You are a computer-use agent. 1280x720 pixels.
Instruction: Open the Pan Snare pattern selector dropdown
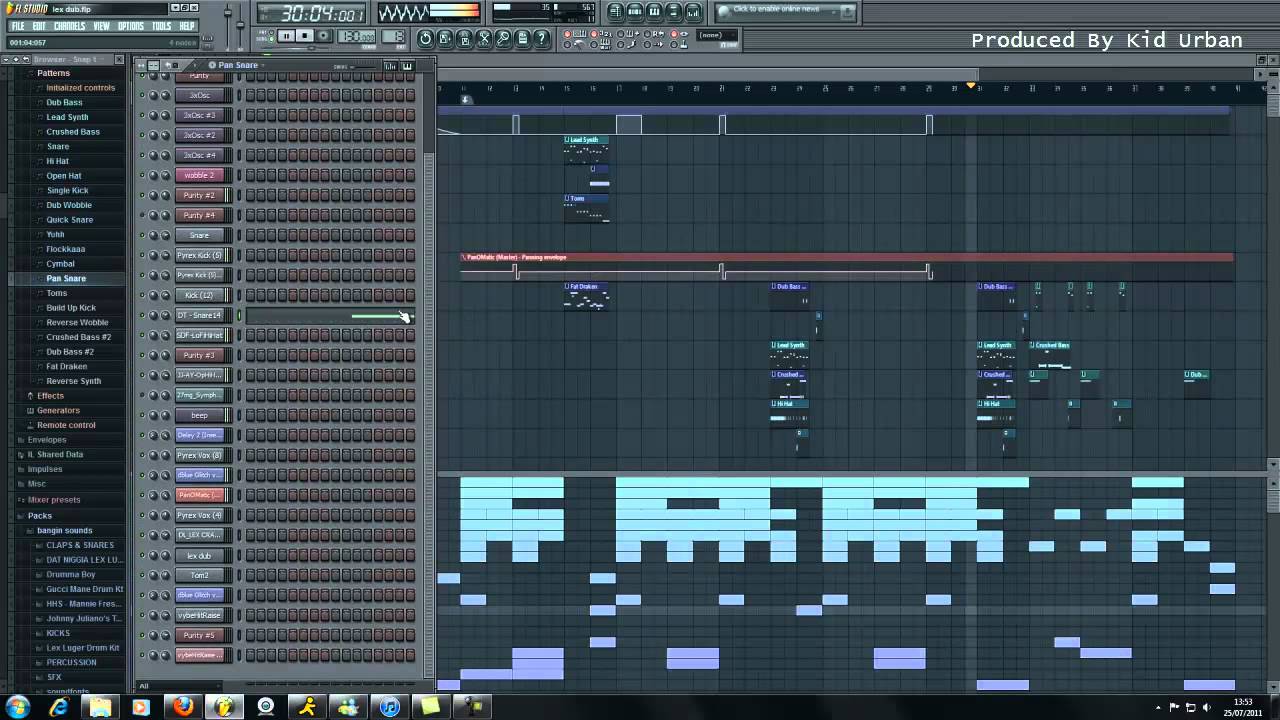click(x=238, y=65)
